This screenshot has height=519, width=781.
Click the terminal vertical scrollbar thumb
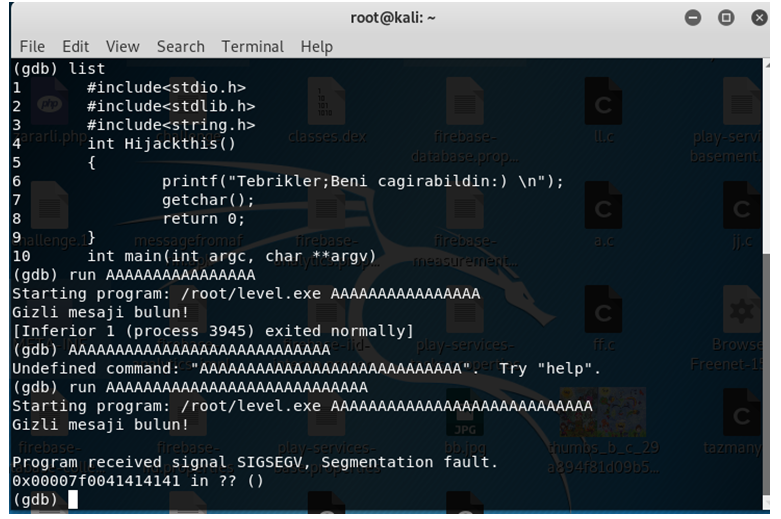point(766,374)
